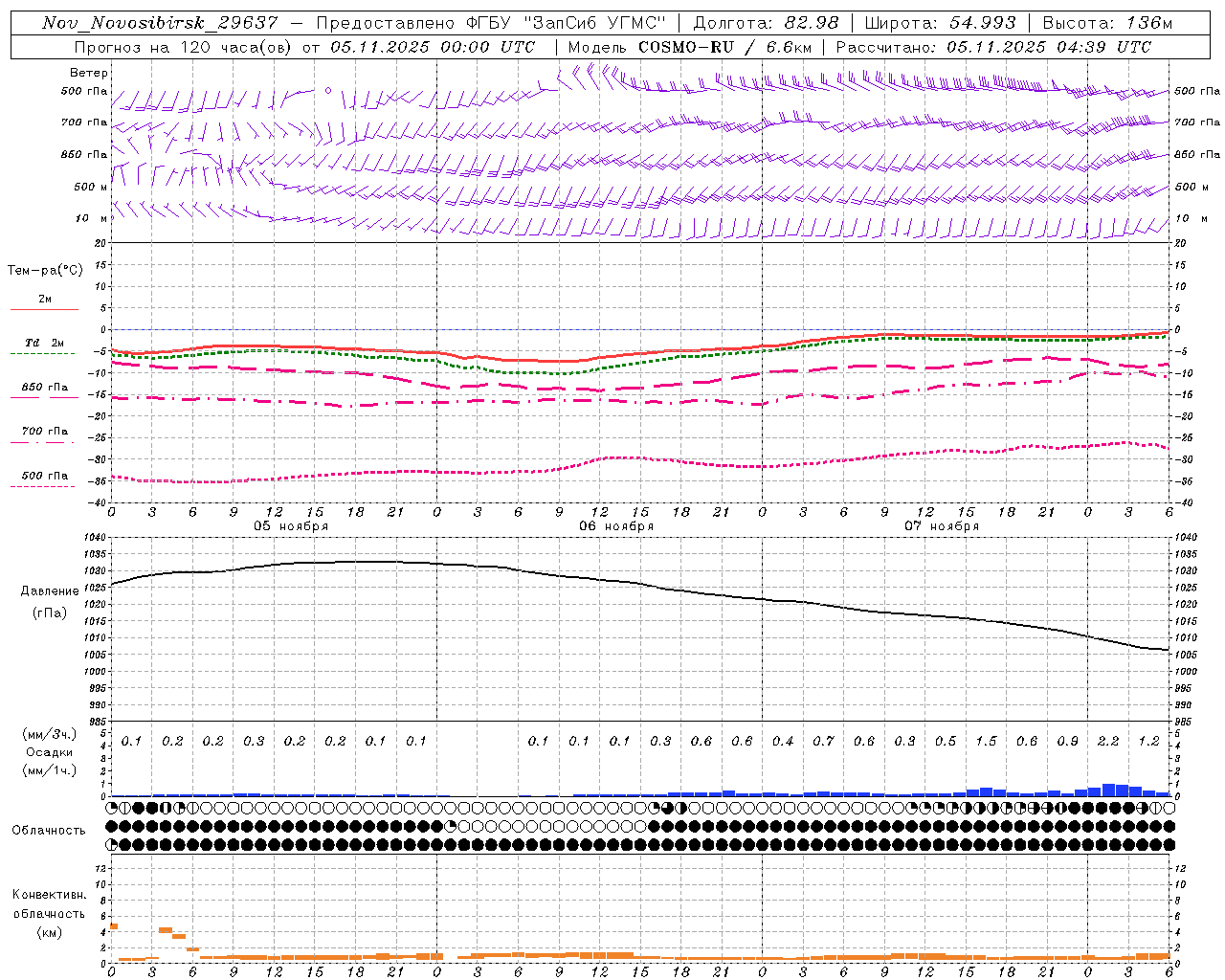Select the right-side 850 гПа wind level label

[1197, 154]
